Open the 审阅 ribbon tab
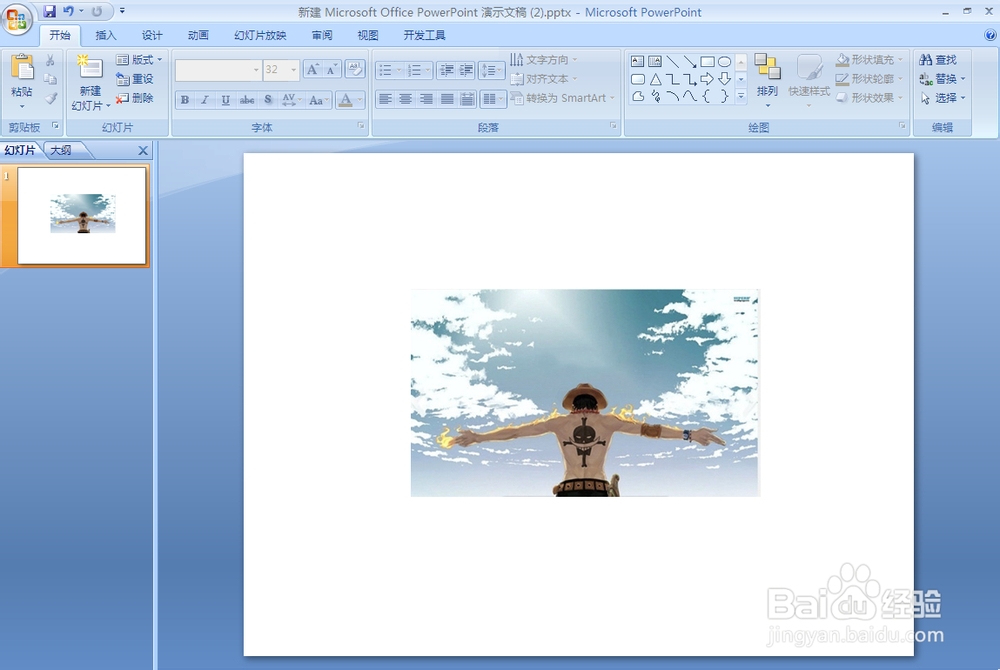This screenshot has width=1000, height=670. coord(321,35)
